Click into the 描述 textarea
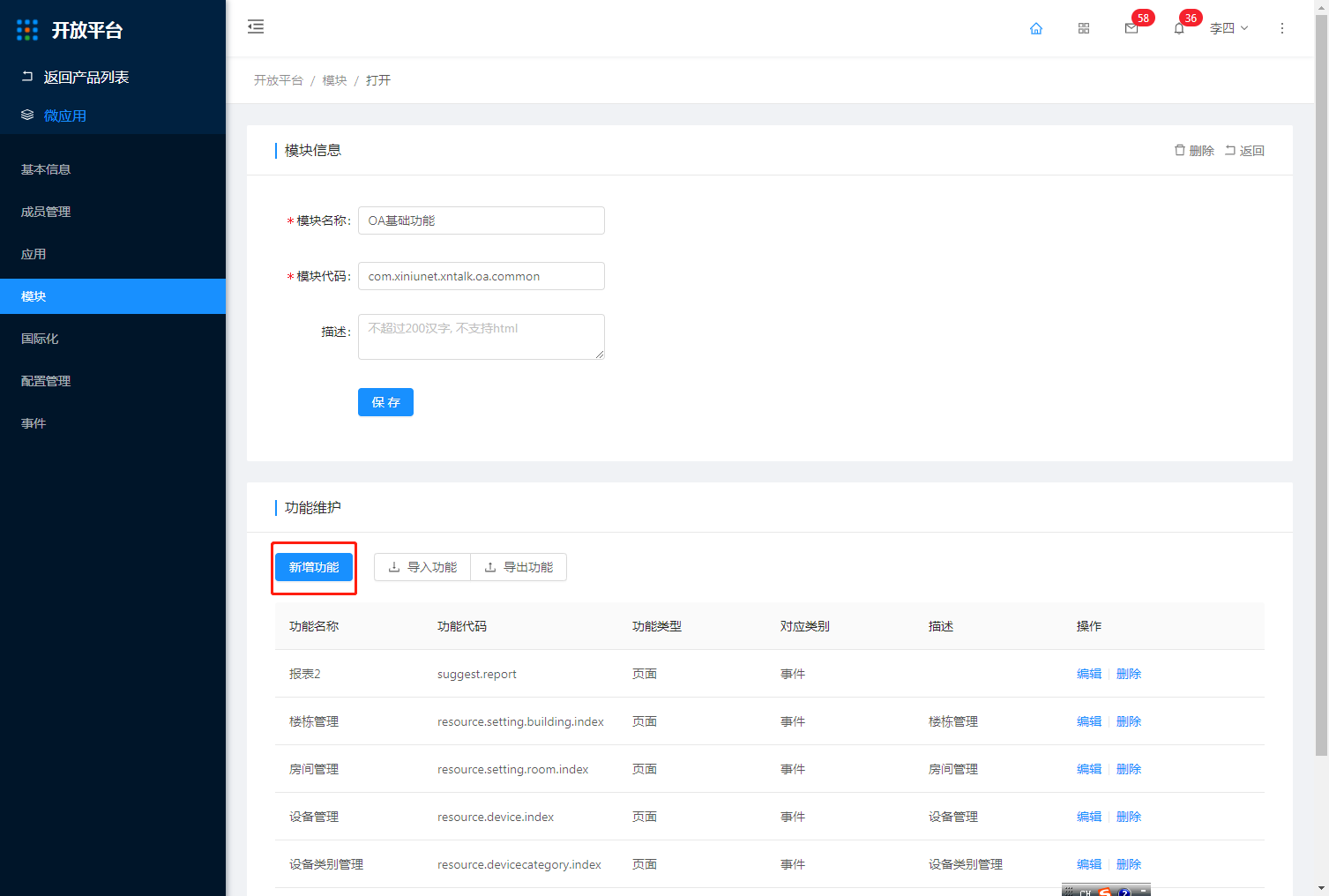Screen dimensions: 1329x896 click(482, 337)
